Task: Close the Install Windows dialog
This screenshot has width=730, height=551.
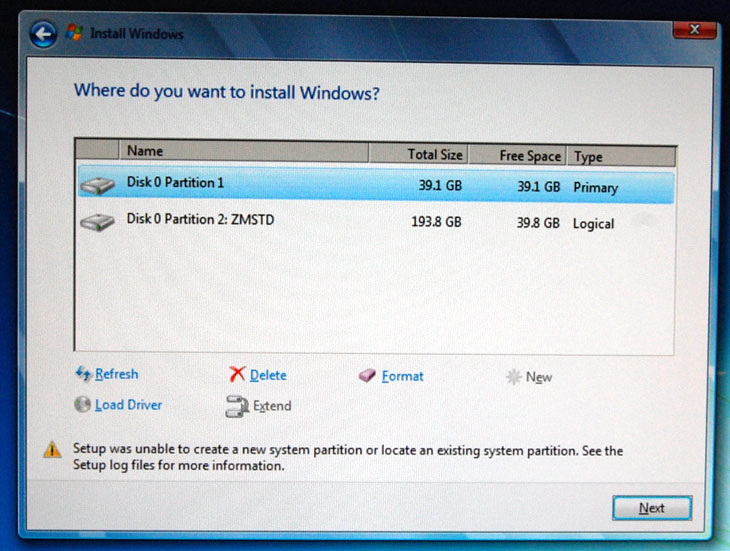Action: [694, 30]
